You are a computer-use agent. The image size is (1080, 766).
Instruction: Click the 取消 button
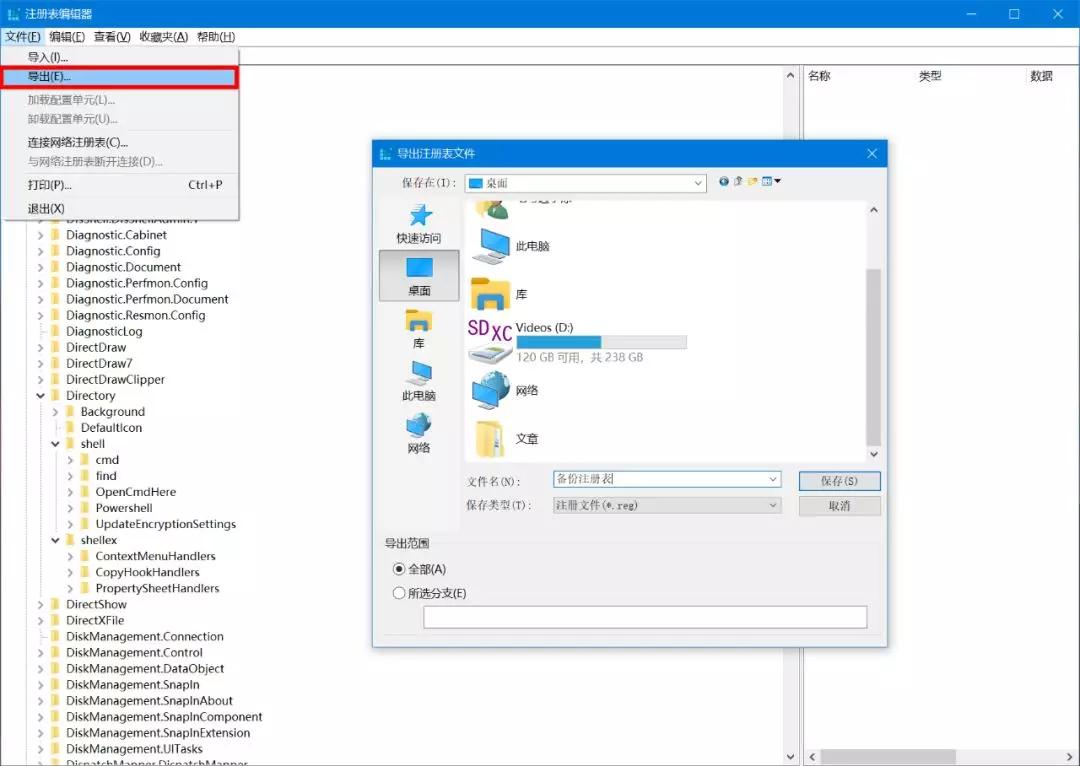coord(839,506)
